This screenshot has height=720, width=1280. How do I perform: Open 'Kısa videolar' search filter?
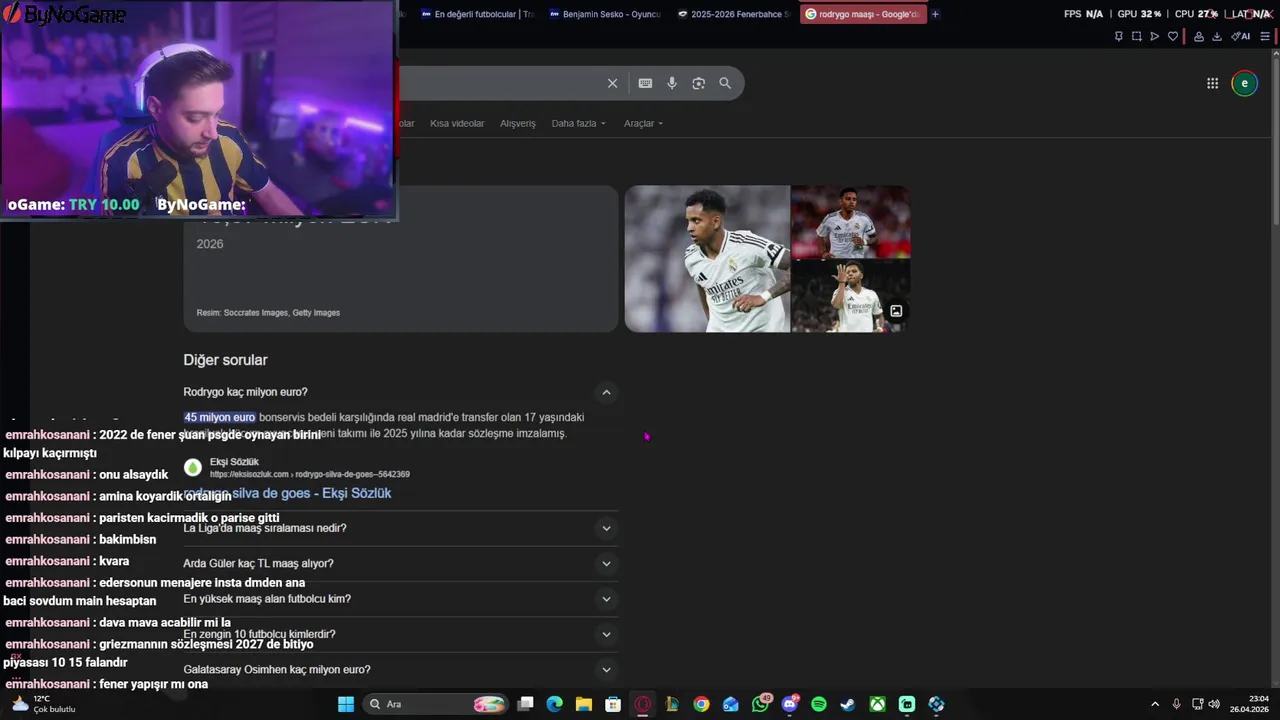click(457, 123)
